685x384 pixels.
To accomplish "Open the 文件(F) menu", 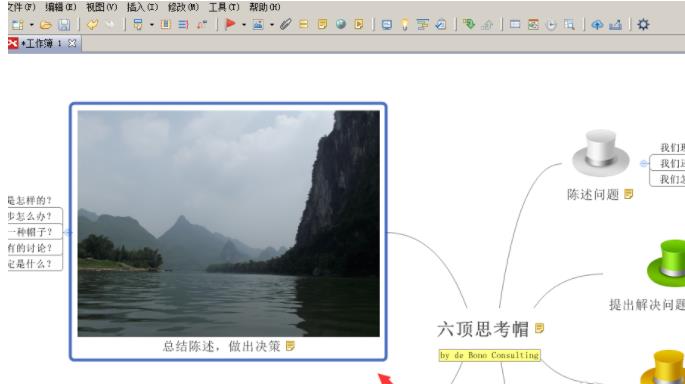I will pos(22,7).
